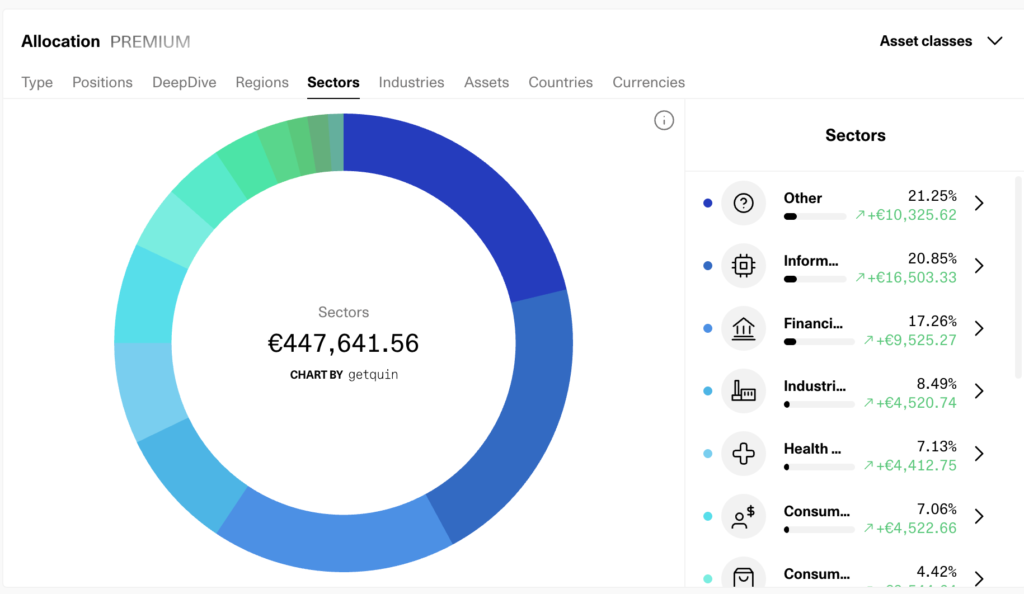Screen dimensions: 1024x594
Task: Expand the Other sector row chevron
Action: click(979, 203)
